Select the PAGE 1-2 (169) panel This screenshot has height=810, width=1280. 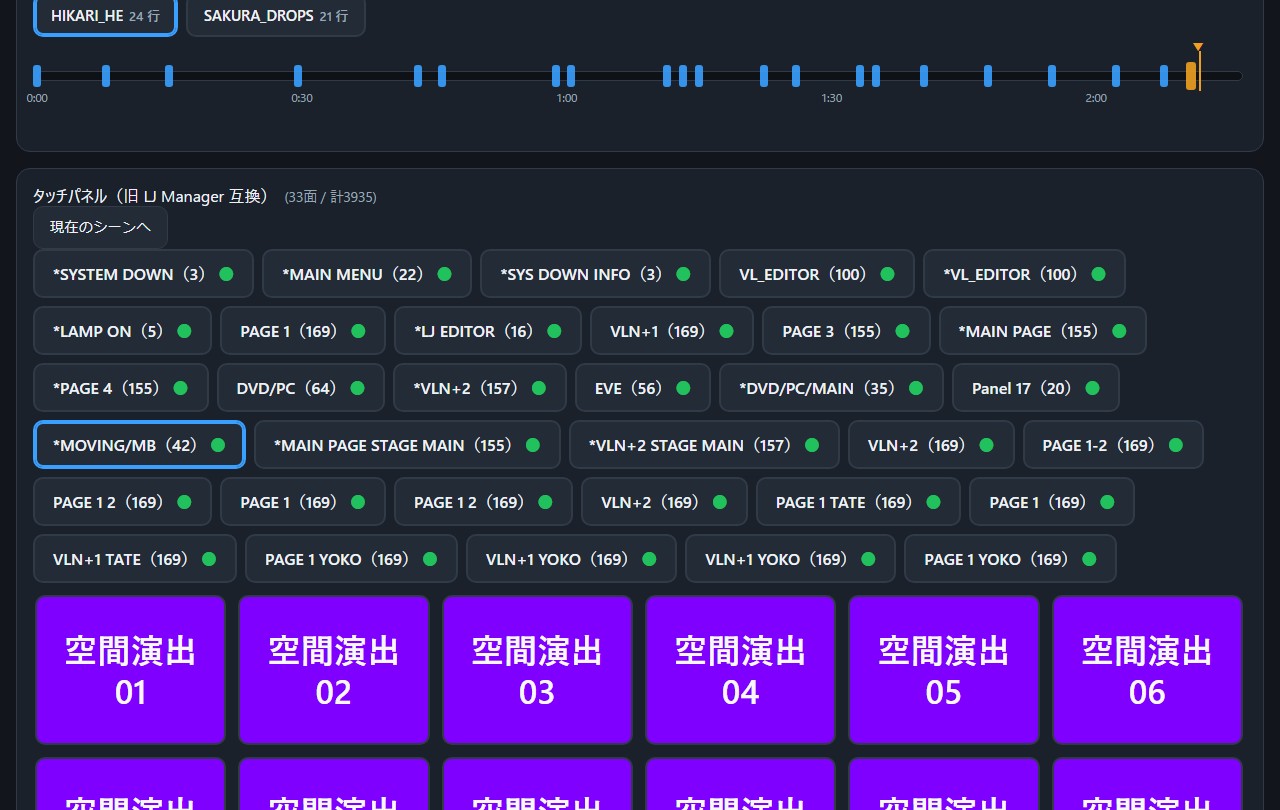tap(1113, 445)
